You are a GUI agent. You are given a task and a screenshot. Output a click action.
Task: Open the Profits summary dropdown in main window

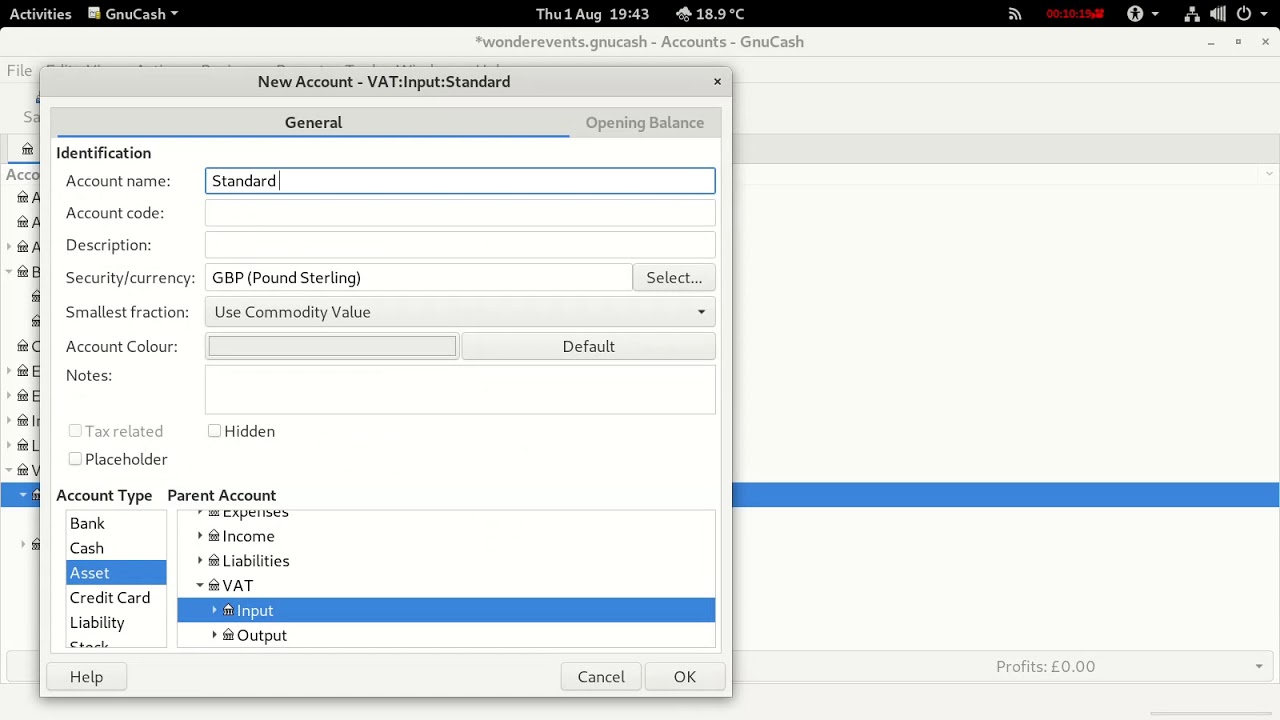pyautogui.click(x=1259, y=667)
